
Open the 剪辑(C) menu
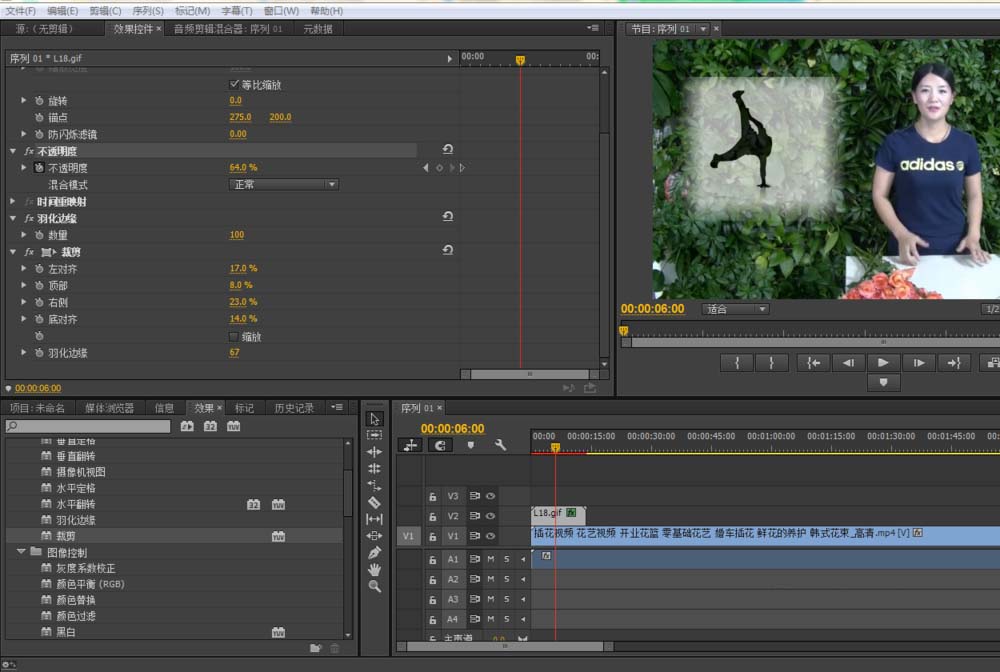105,10
